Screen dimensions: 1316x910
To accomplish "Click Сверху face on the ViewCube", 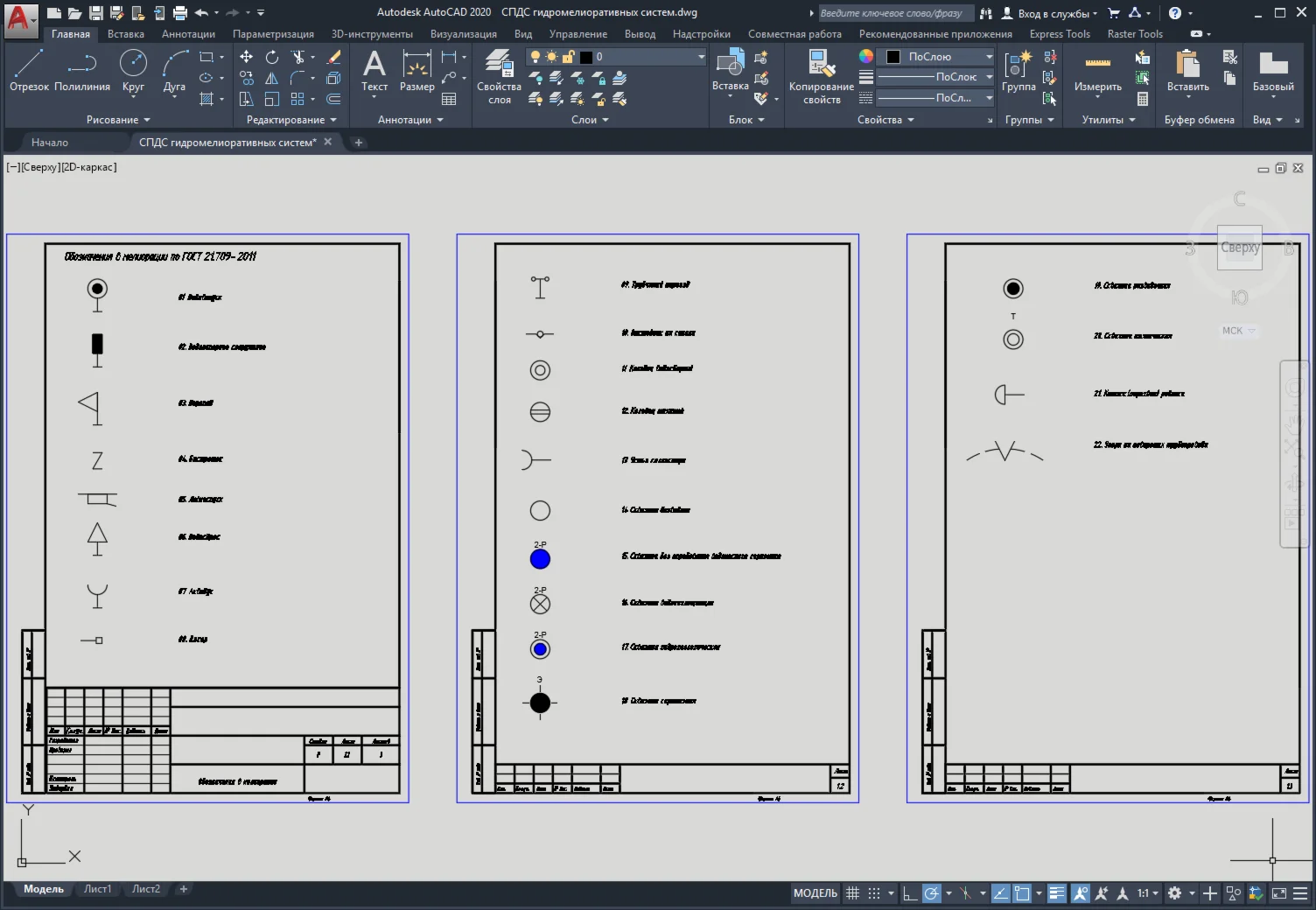I will point(1240,248).
